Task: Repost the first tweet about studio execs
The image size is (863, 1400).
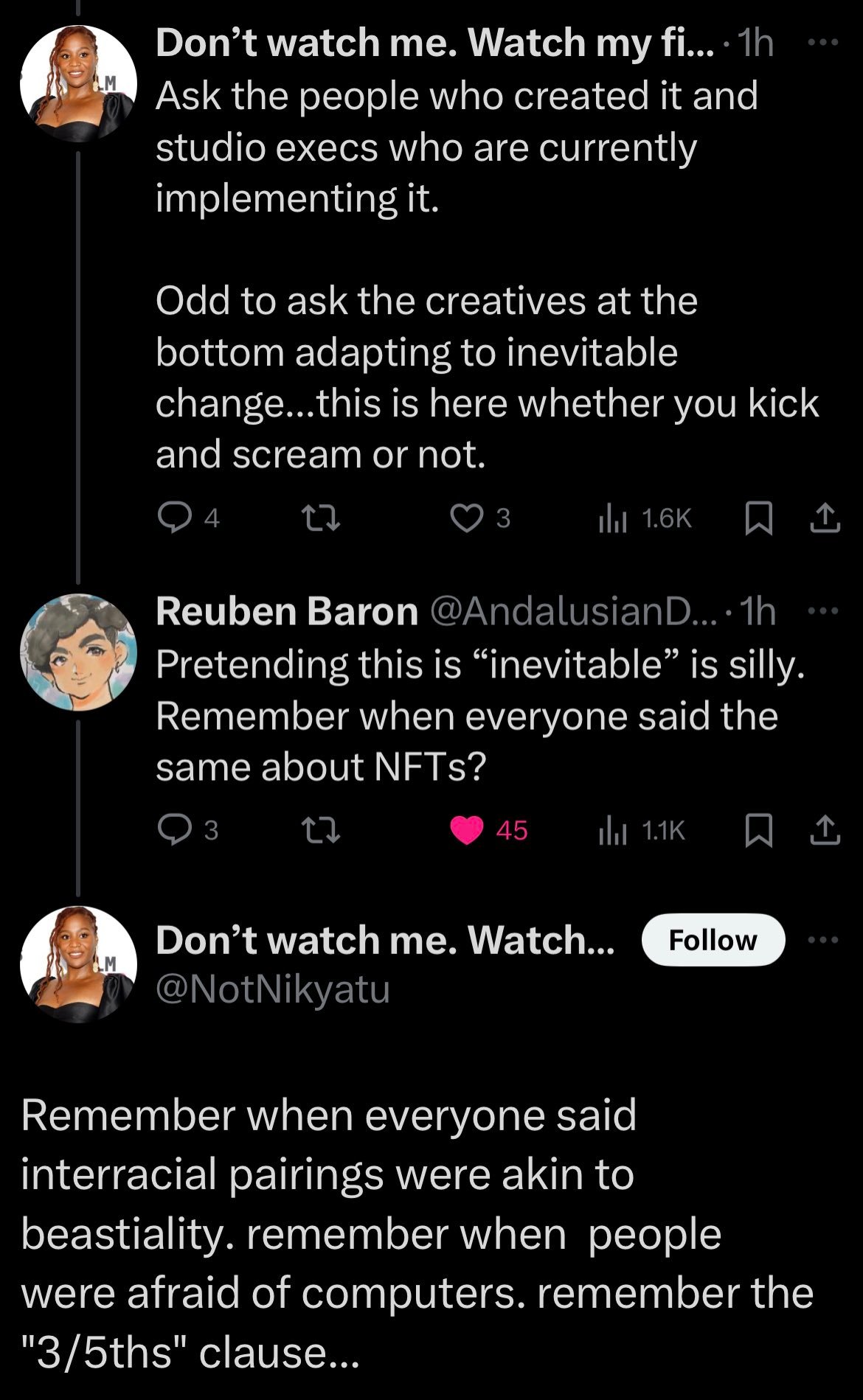Action: click(322, 518)
